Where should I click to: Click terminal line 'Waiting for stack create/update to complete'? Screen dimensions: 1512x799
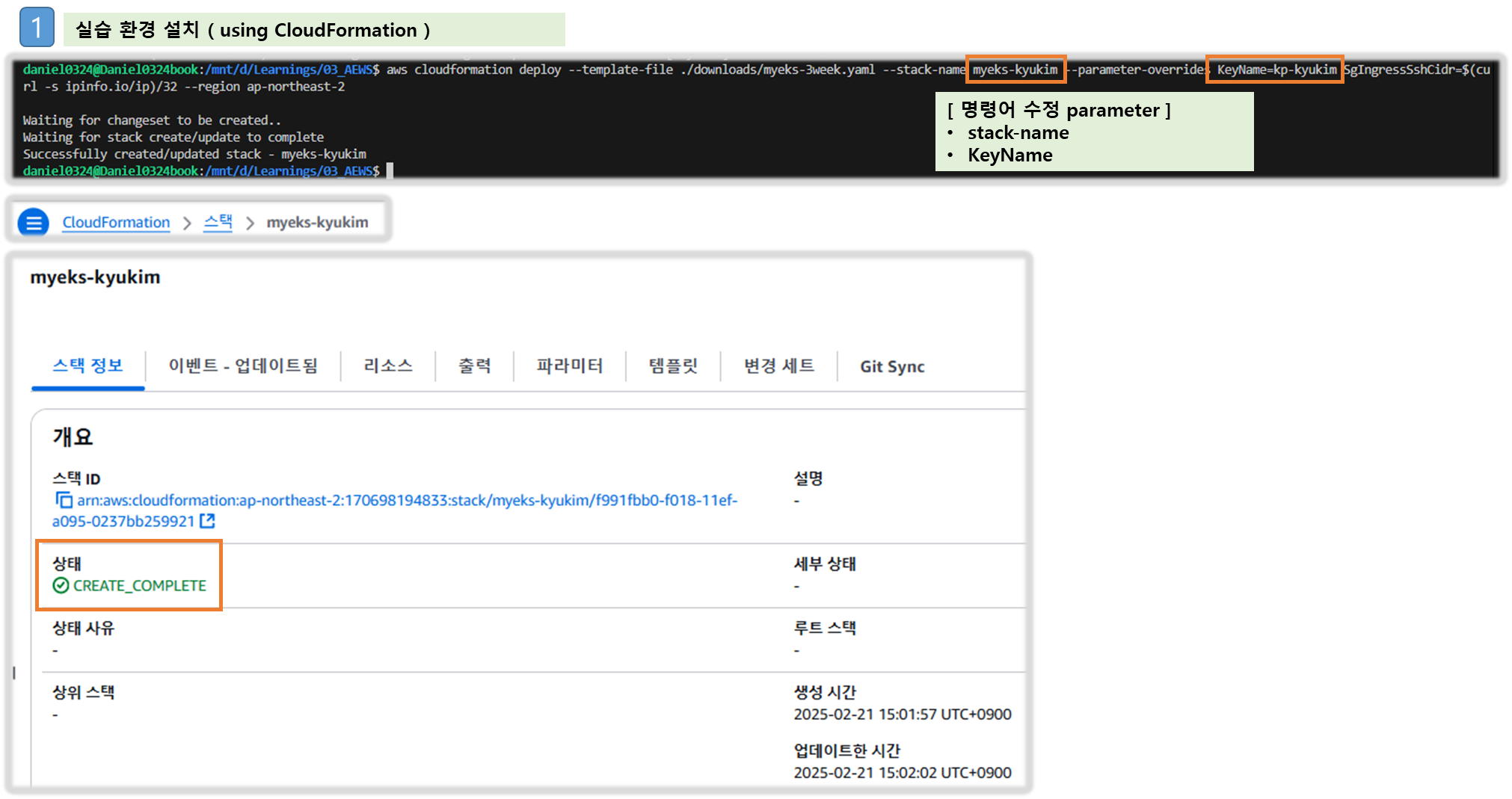click(173, 138)
